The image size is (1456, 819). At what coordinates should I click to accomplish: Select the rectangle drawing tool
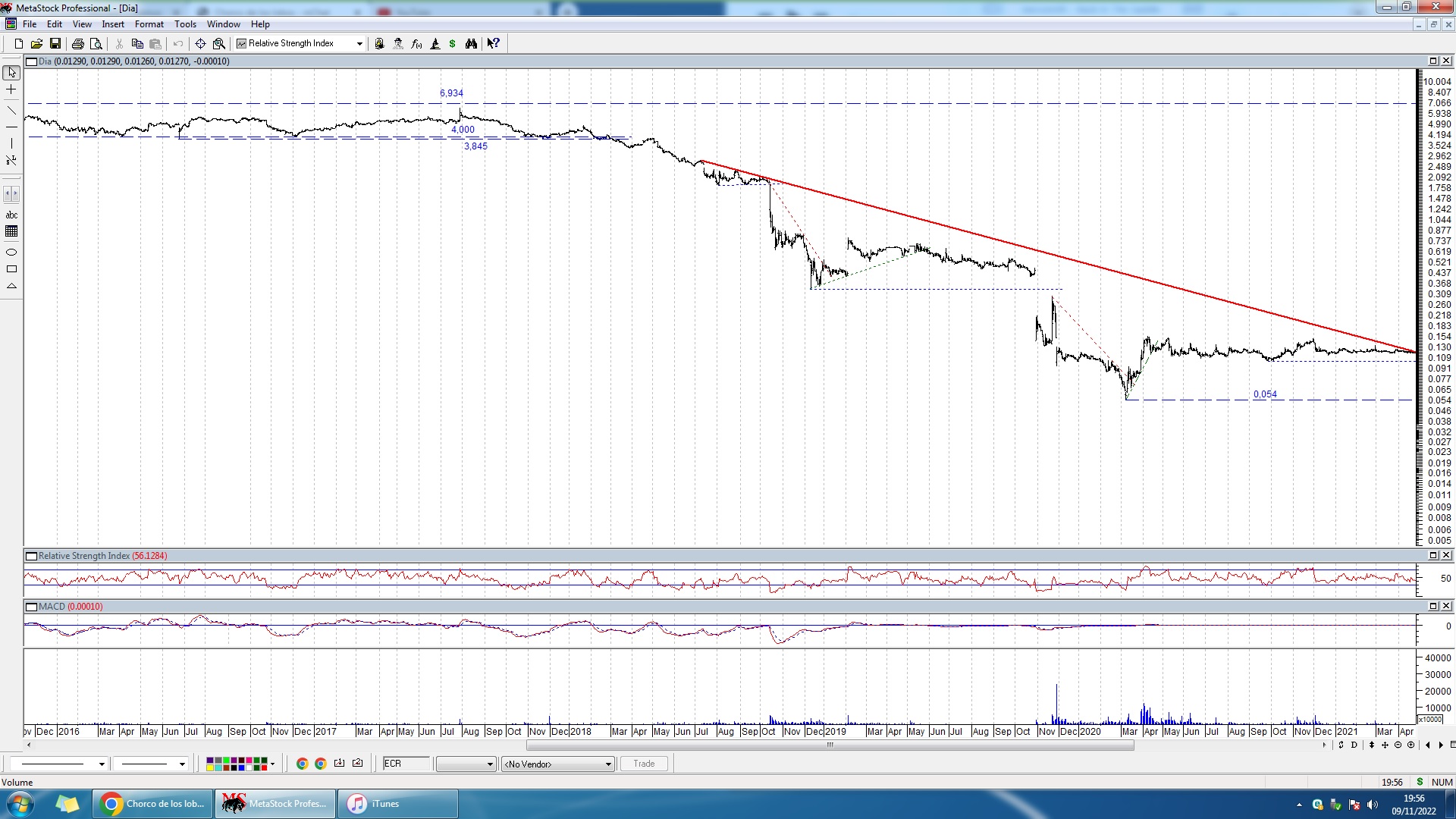11,269
